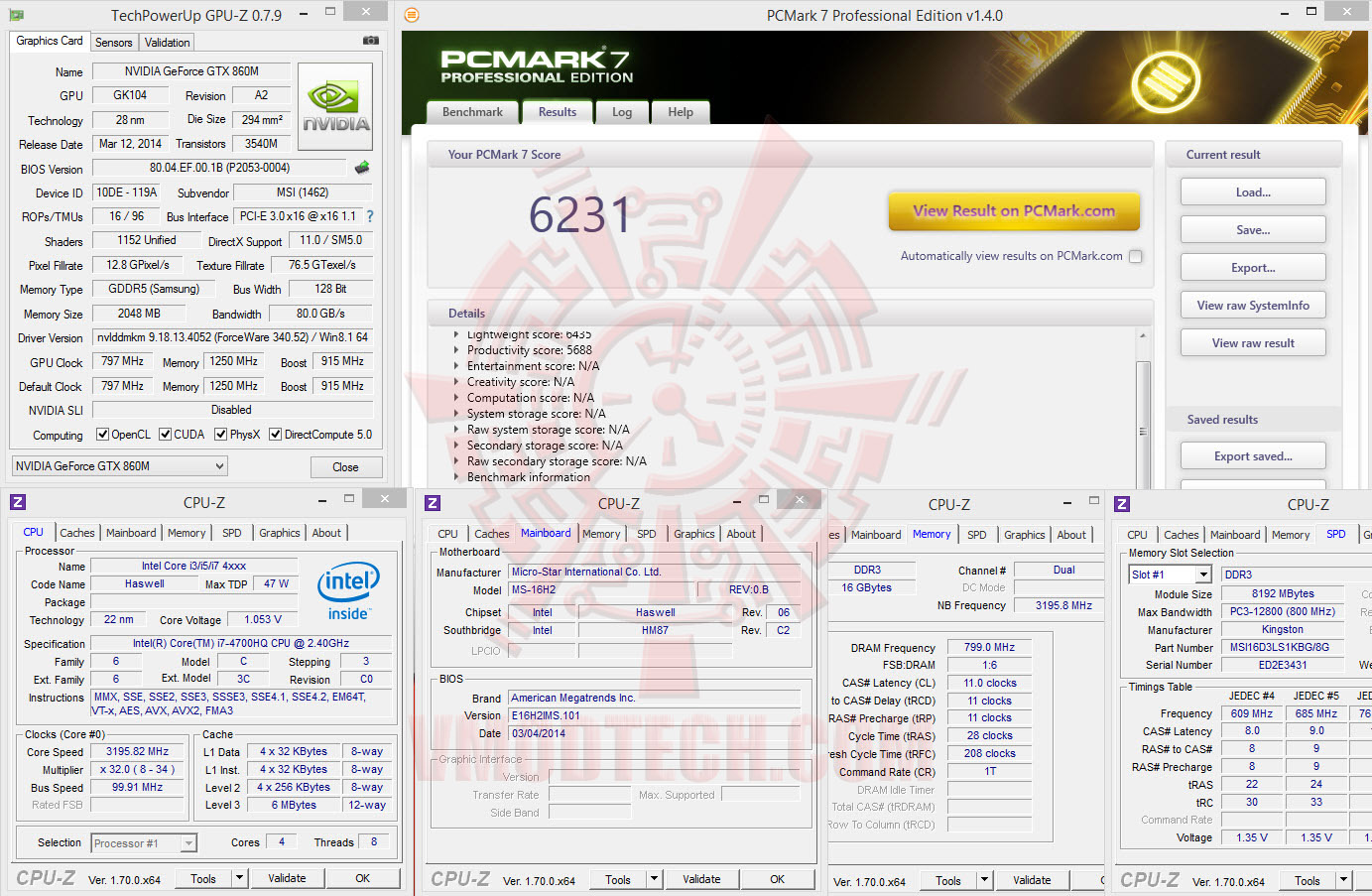Image resolution: width=1372 pixels, height=896 pixels.
Task: Expand the Productivity score detail row
Action: (456, 350)
